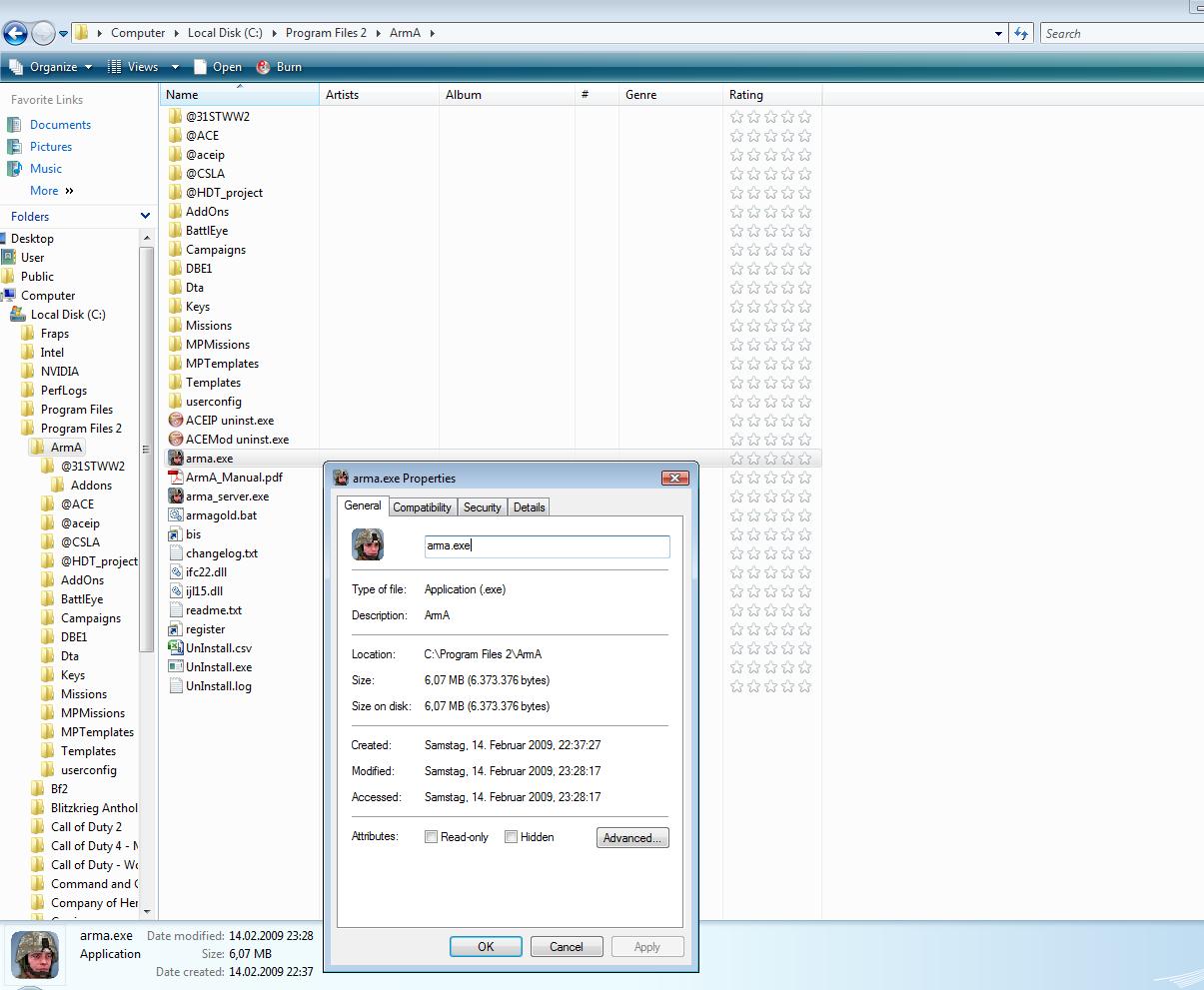This screenshot has height=990, width=1204.
Task: Sort by the Name column header
Action: coord(239,95)
